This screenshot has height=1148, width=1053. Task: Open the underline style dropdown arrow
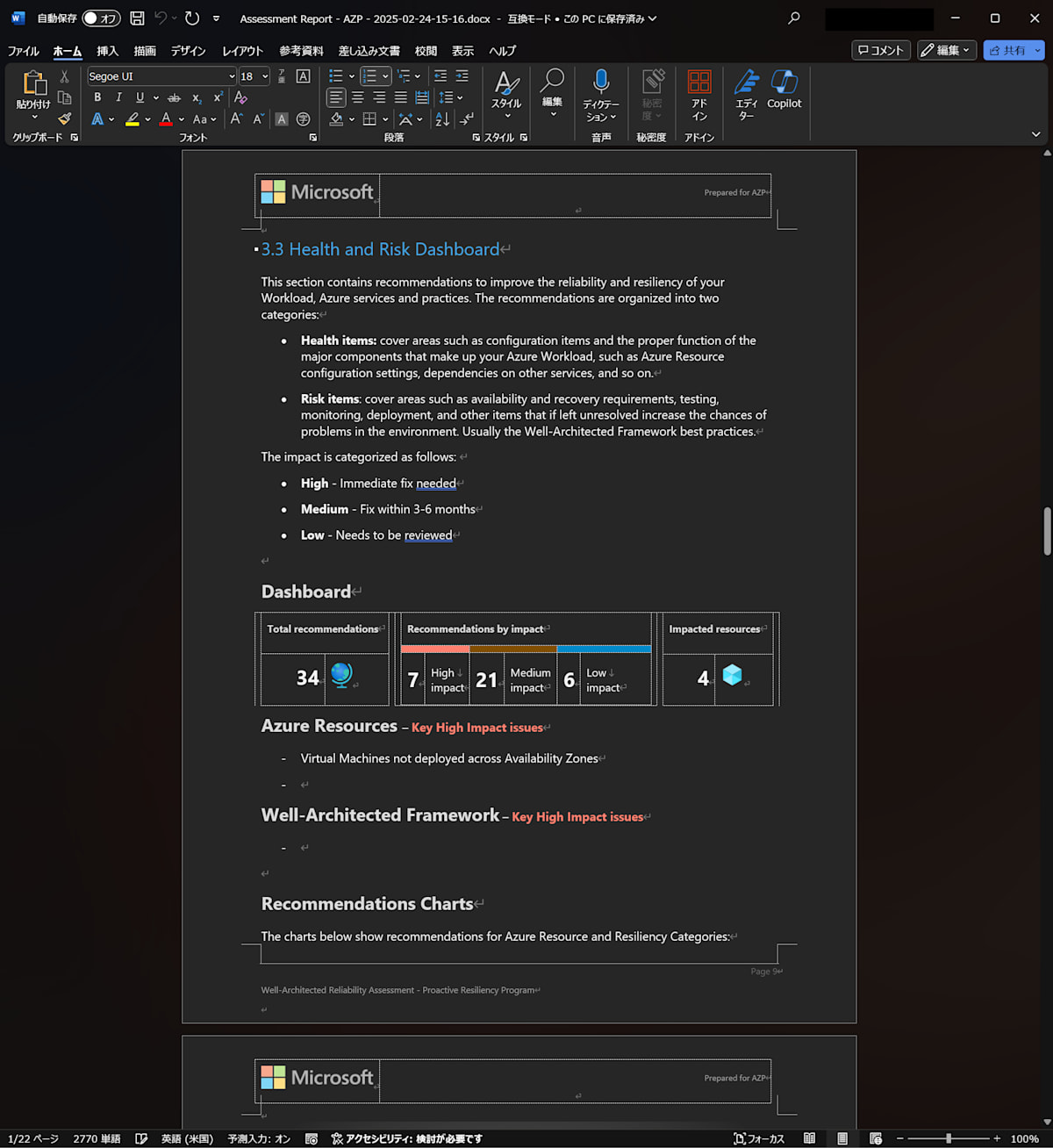(155, 97)
